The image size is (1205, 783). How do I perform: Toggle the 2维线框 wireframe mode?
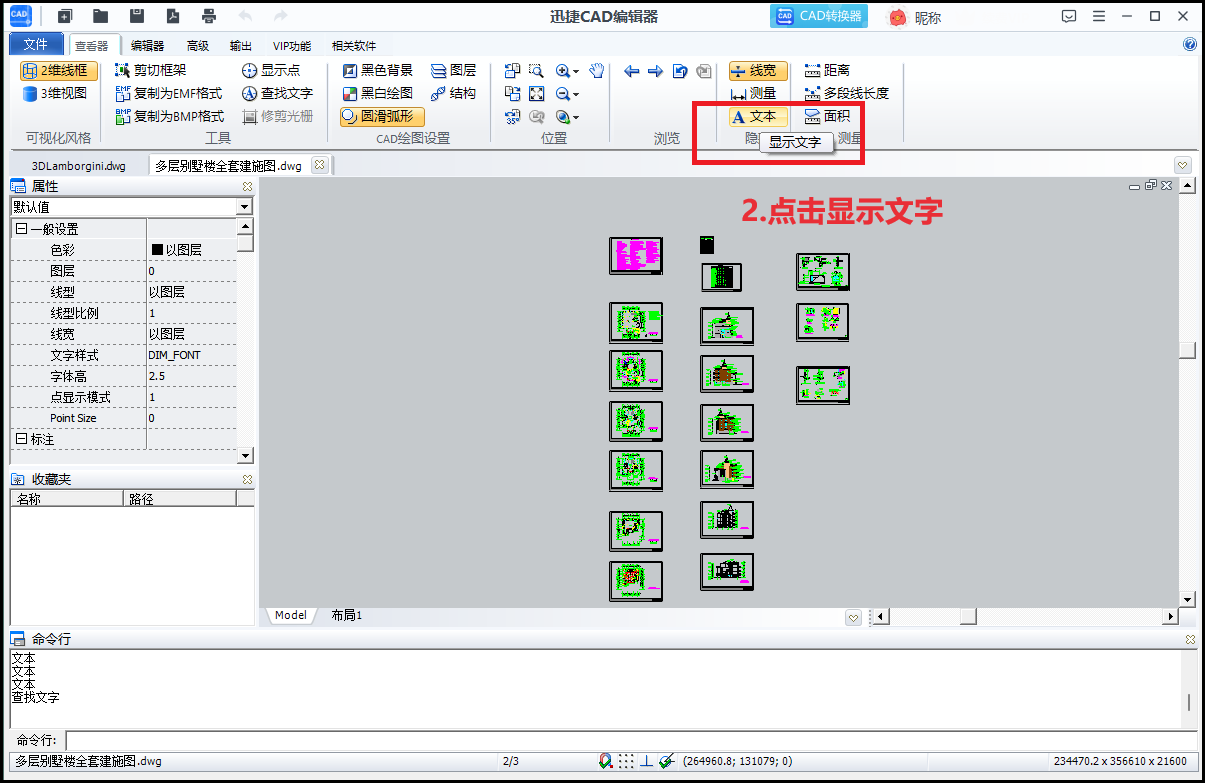point(59,71)
